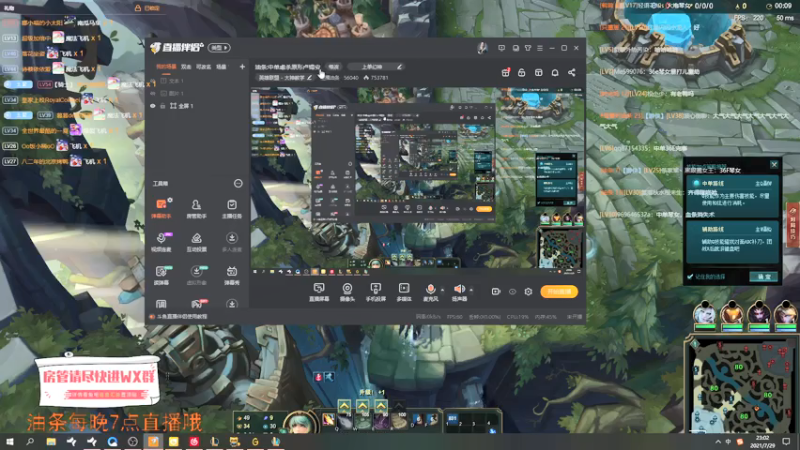Open the hamburger menu in 直播伴侣 title bar
This screenshot has width=800, height=450.
[x=540, y=48]
